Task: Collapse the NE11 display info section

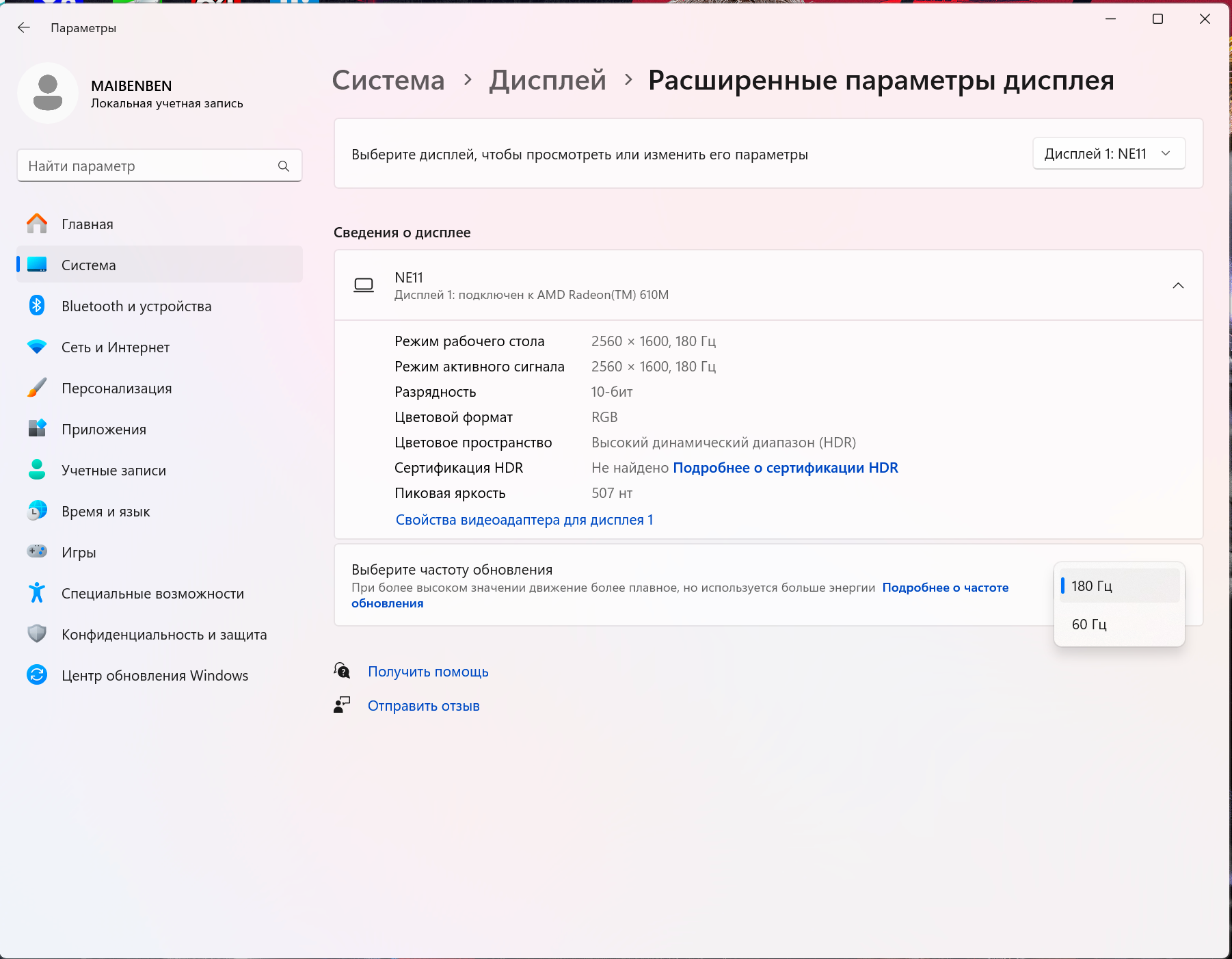Action: click(1177, 286)
